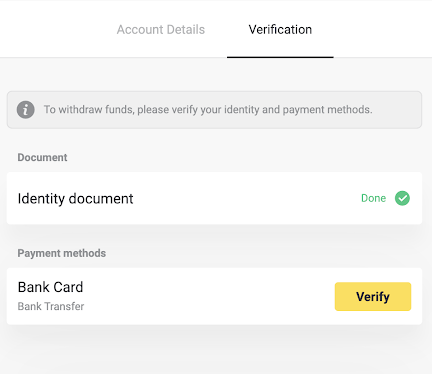
Task: Click the empty right end of info banner
Action: [x=397, y=110]
